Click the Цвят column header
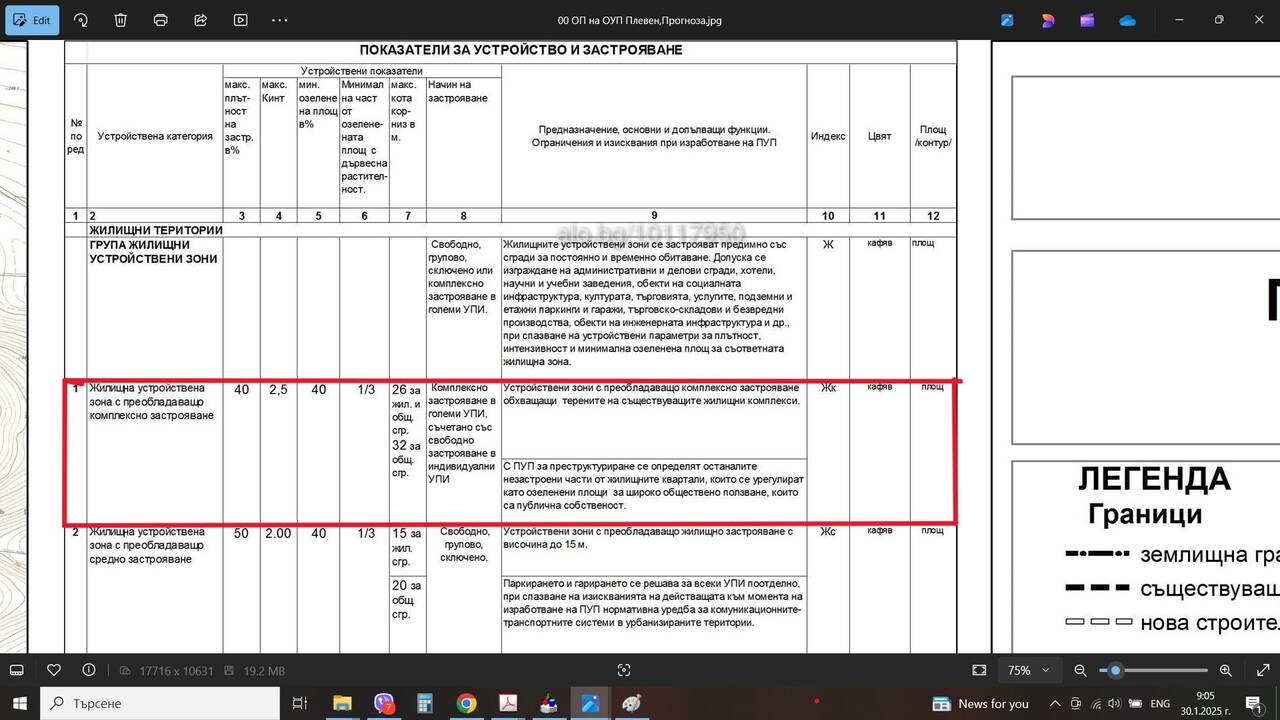 (x=880, y=136)
